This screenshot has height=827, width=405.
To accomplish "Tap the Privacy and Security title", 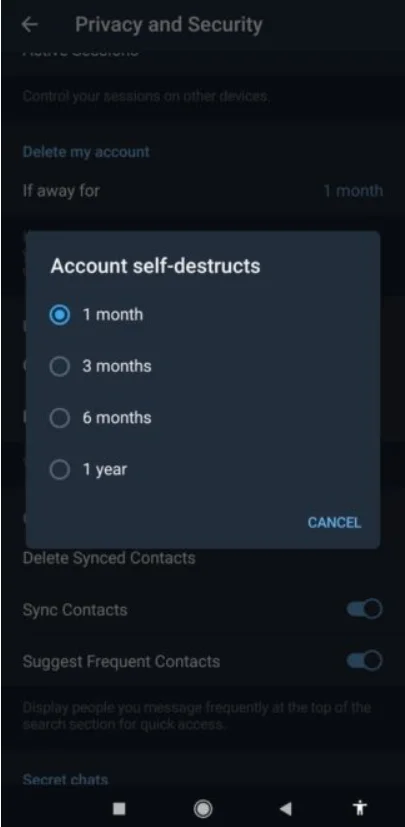I will click(168, 25).
